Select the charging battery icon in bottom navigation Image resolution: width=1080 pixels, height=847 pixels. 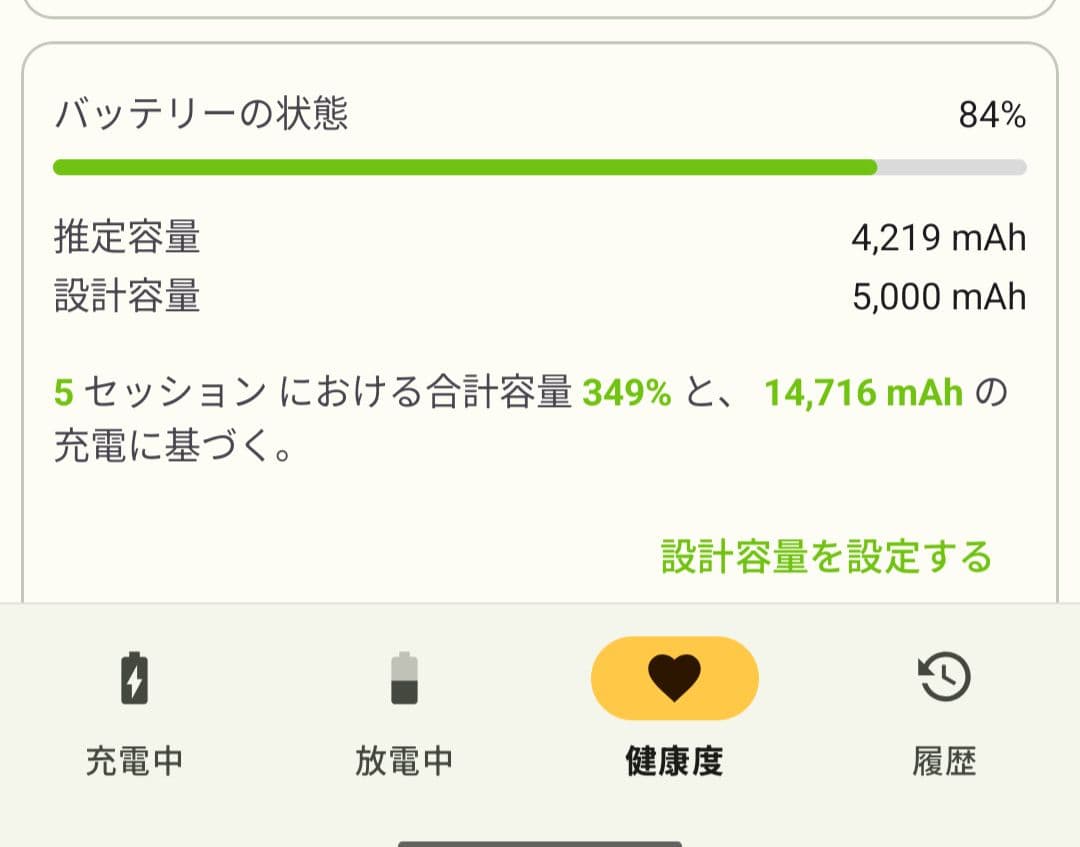[135, 677]
